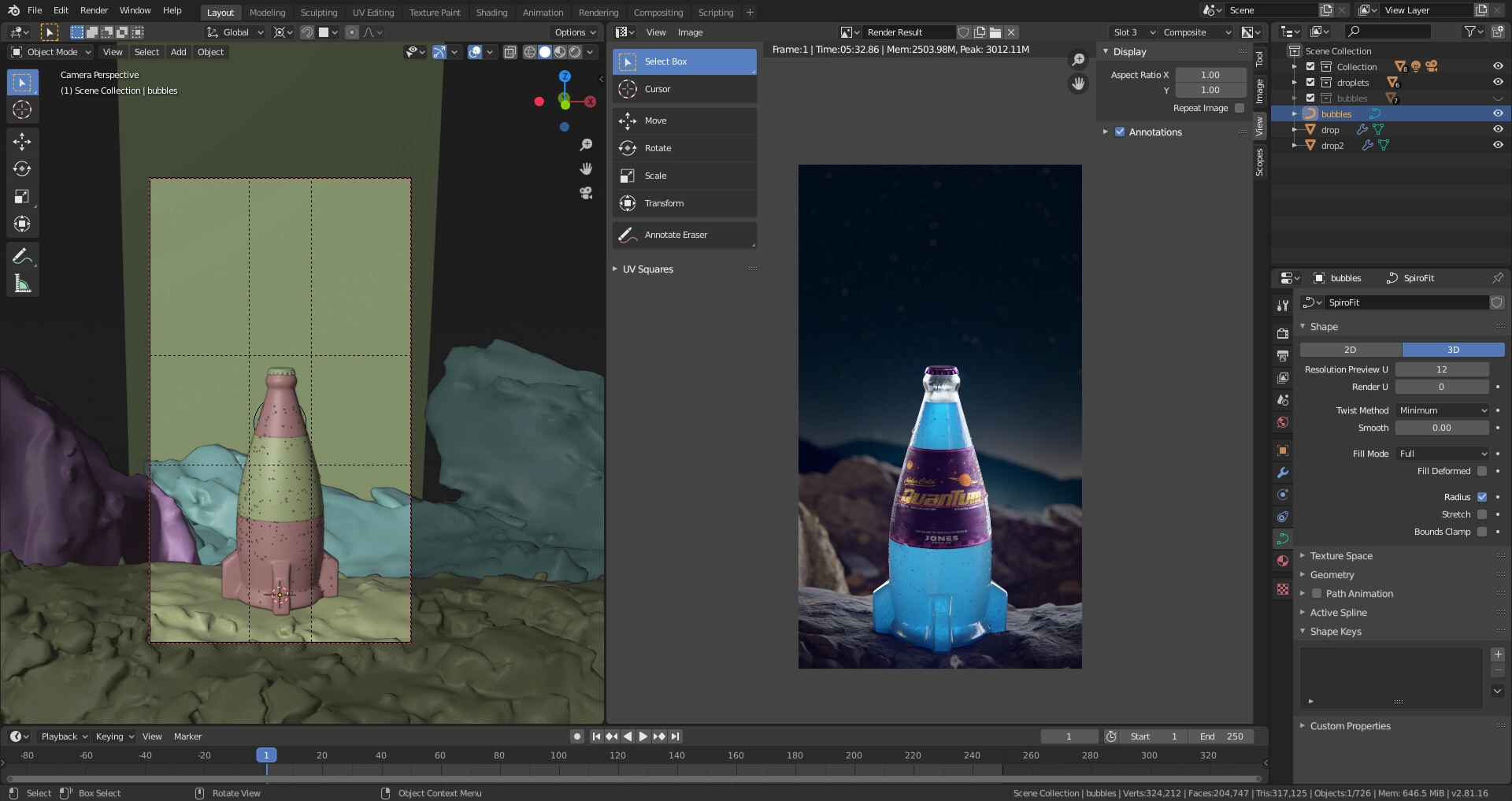The height and width of the screenshot is (801, 1512).
Task: Click the Smooth value slider
Action: (x=1441, y=428)
